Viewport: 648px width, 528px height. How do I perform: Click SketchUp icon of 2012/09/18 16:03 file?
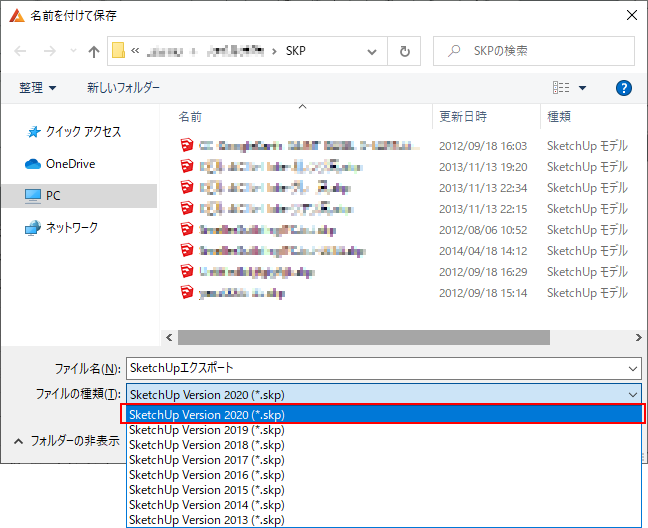[x=187, y=145]
